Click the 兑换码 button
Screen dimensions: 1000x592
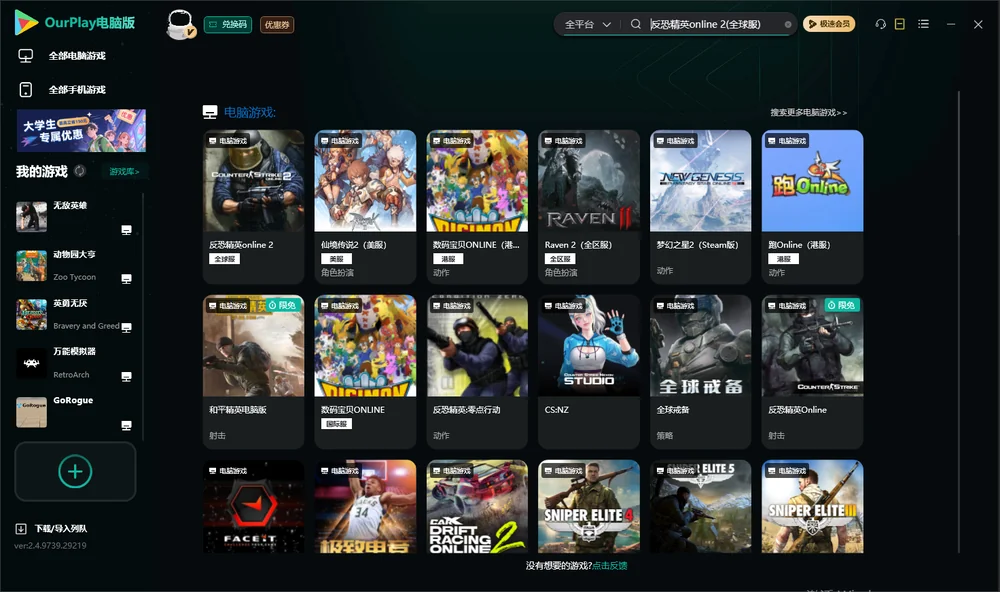pyautogui.click(x=228, y=24)
